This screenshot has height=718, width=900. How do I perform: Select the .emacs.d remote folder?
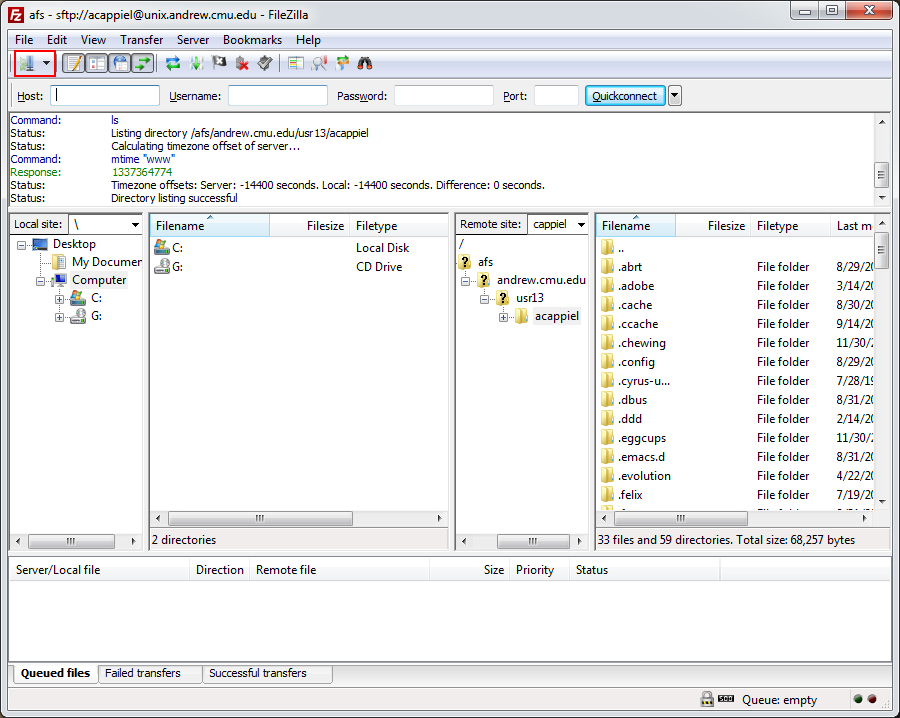(x=735, y=457)
